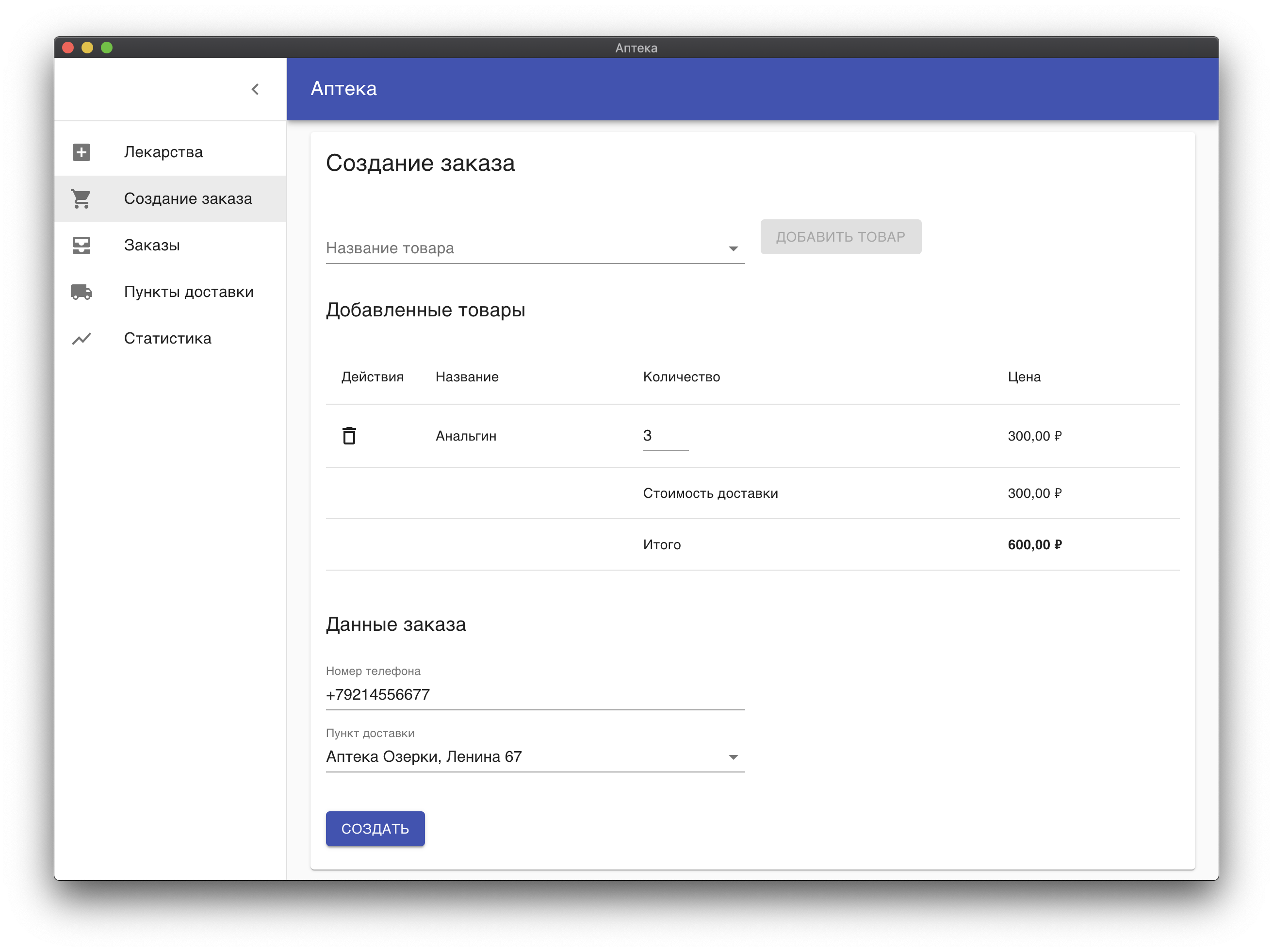Expand the Пункт доставки dropdown arrow
1273x952 pixels.
point(733,757)
